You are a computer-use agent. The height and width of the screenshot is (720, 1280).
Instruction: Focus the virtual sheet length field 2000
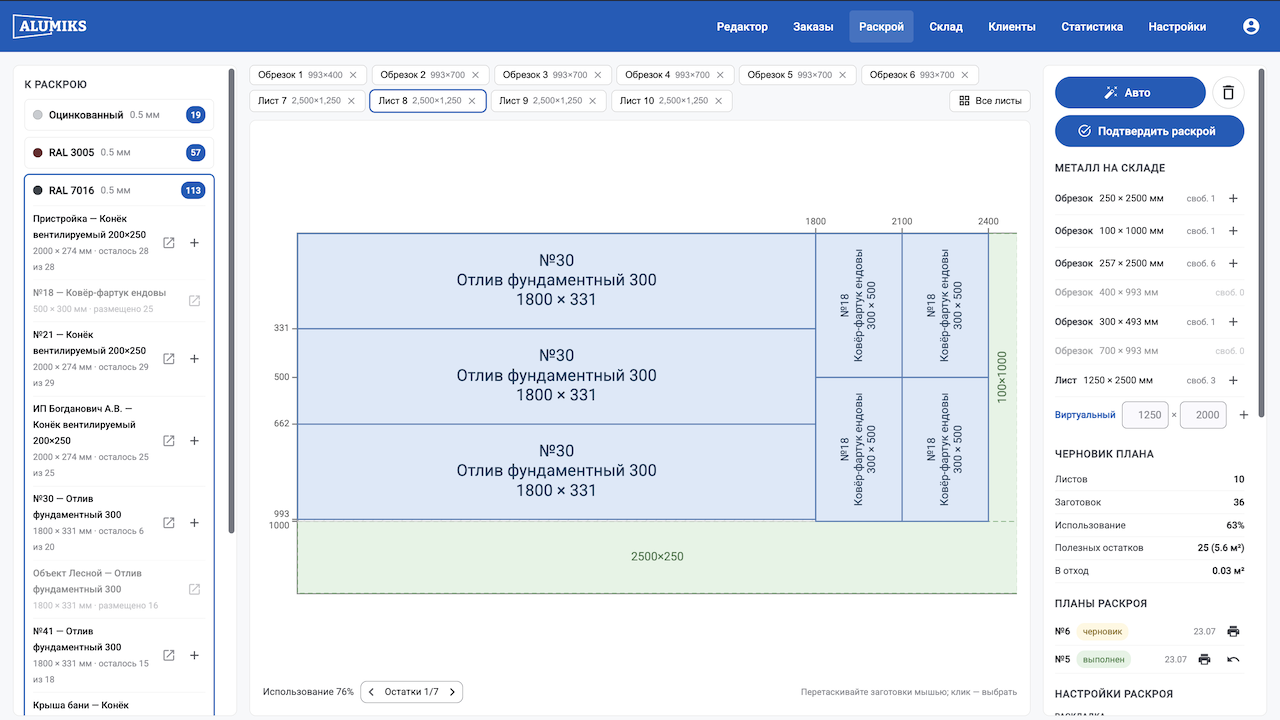(x=1204, y=415)
